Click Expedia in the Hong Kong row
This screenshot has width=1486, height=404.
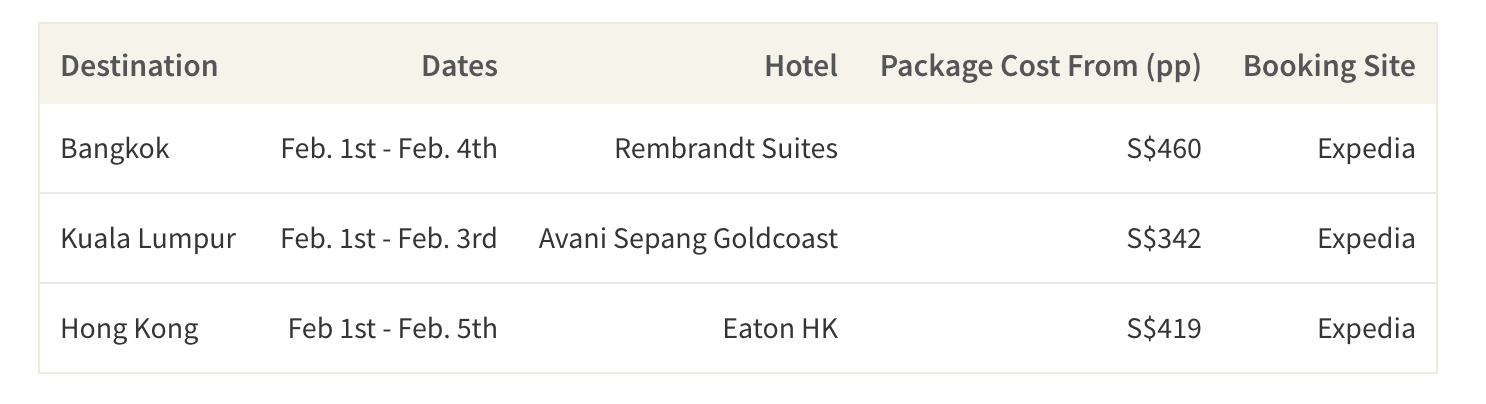(1366, 329)
